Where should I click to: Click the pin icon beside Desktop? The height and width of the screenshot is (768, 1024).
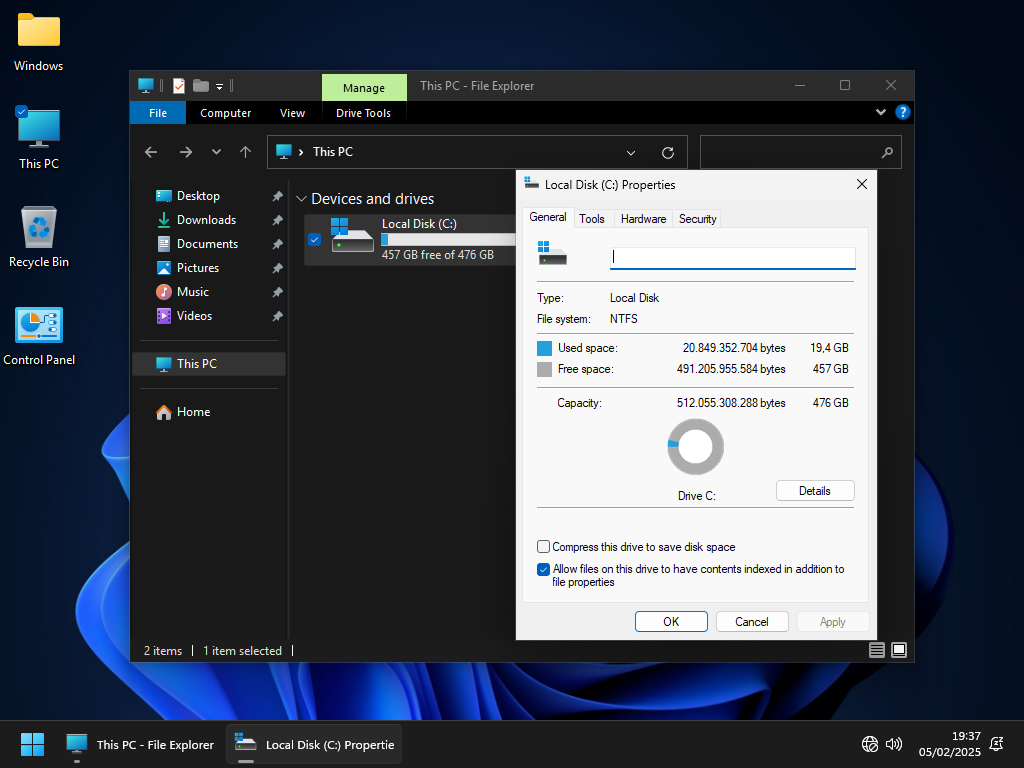pyautogui.click(x=277, y=196)
